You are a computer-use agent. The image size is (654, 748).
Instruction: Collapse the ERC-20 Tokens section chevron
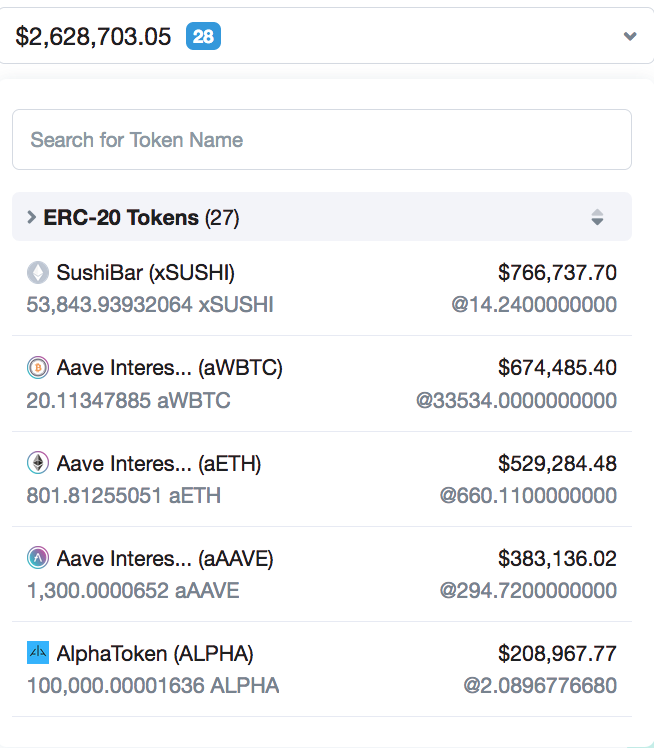(31, 217)
